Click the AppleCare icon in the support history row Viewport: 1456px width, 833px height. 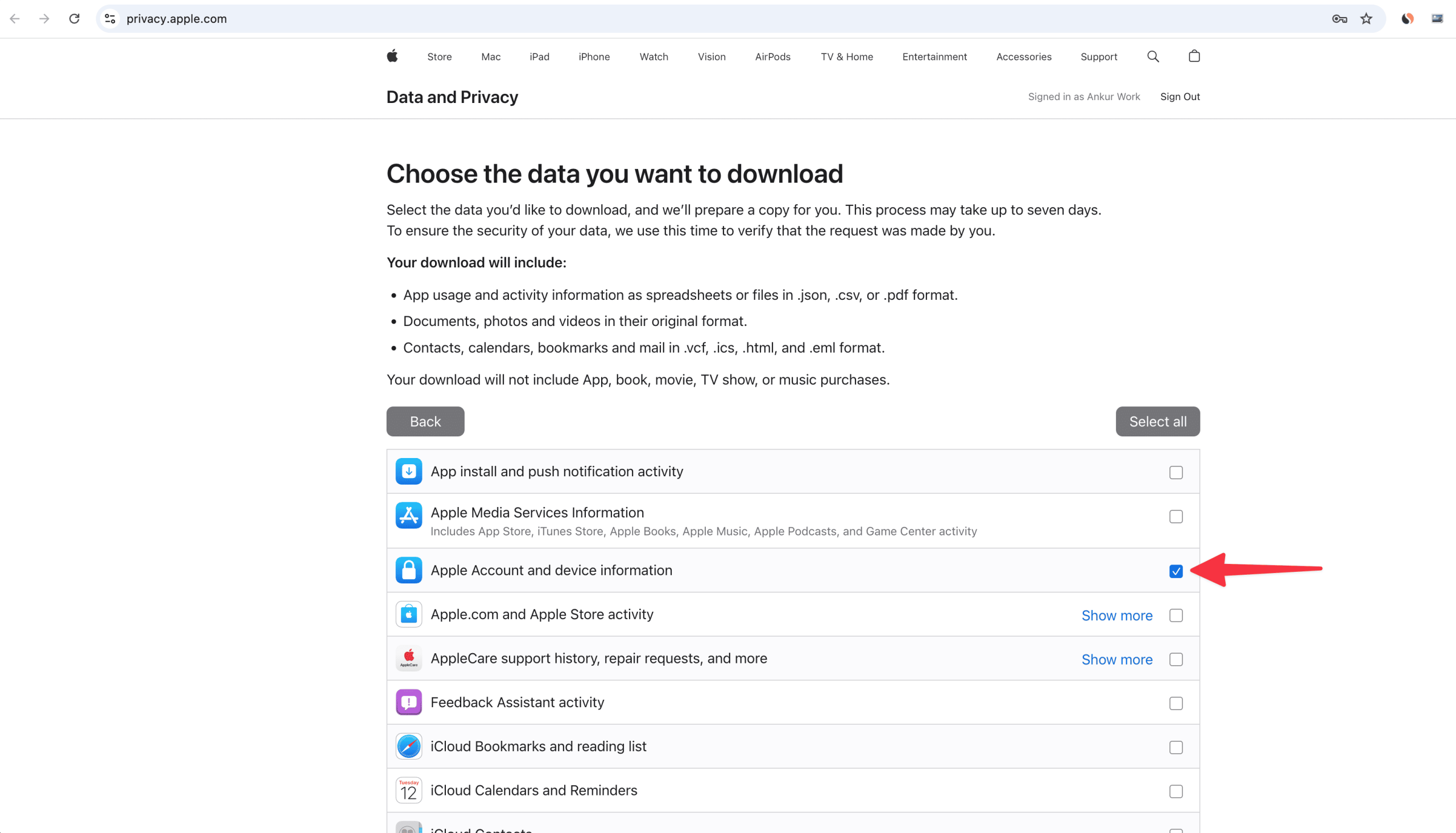pyautogui.click(x=408, y=658)
